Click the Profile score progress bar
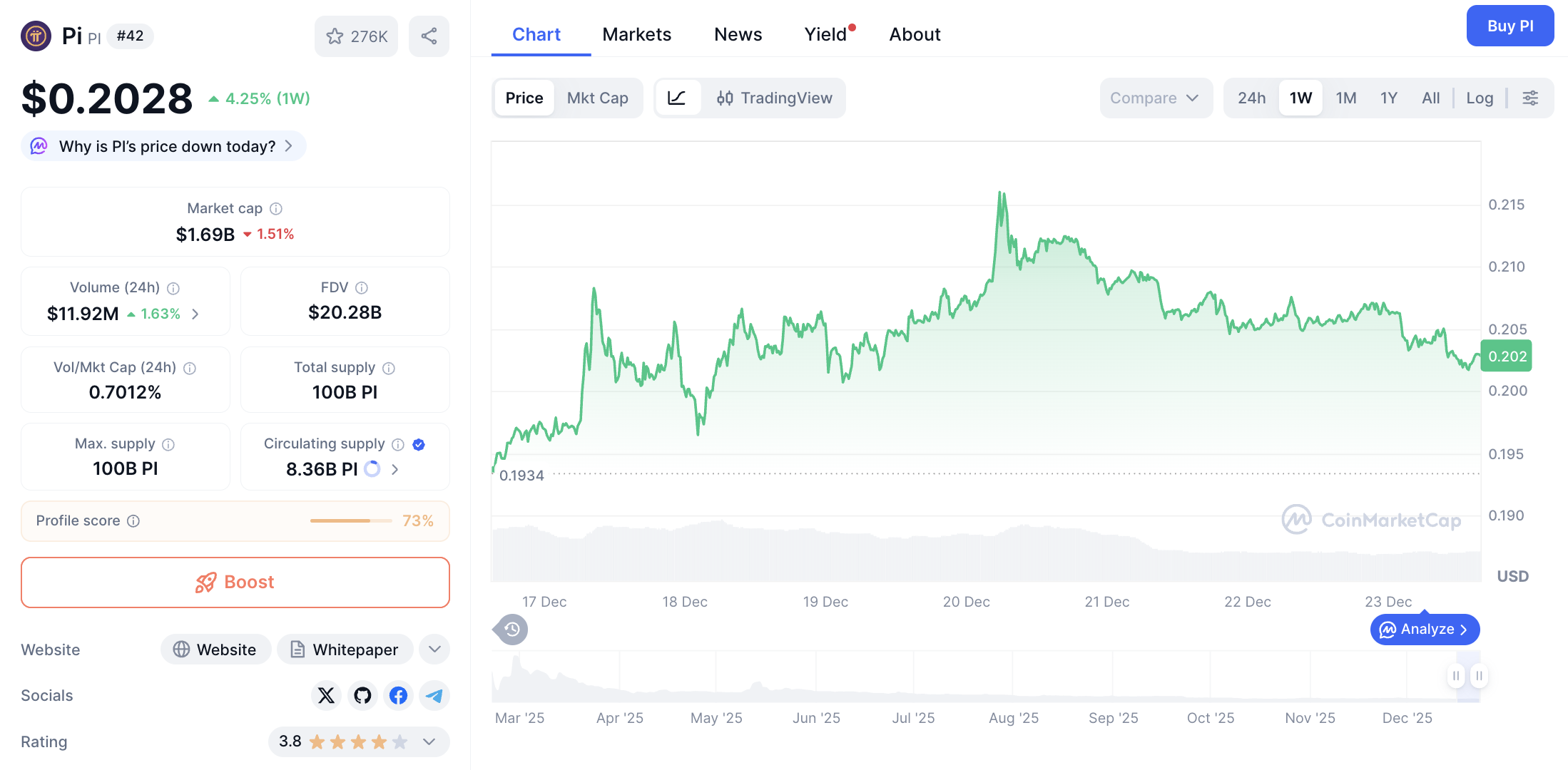The image size is (1568, 770). point(350,520)
